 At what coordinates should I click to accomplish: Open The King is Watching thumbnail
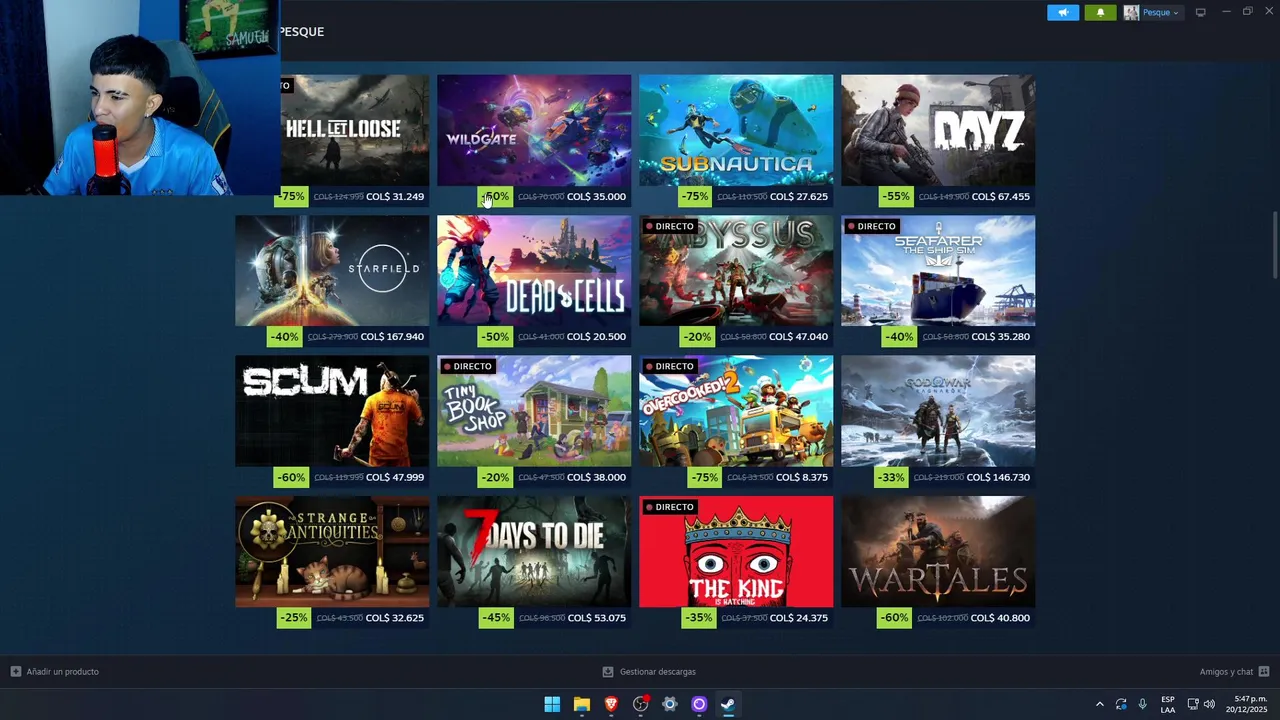pos(736,552)
